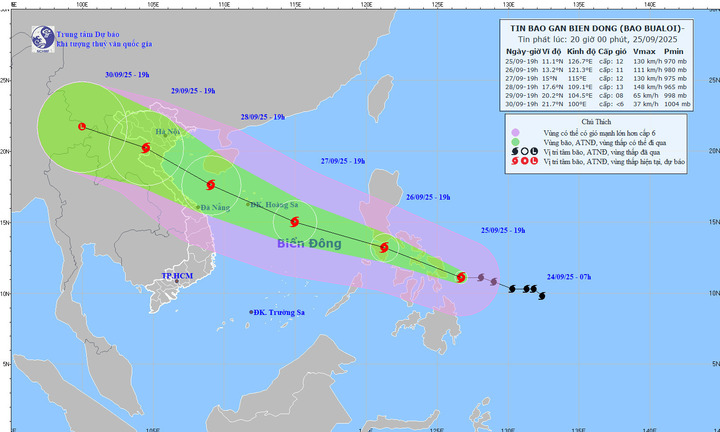Click the current storm position icon 25/09
This screenshot has width=720, height=432.
(x=461, y=277)
